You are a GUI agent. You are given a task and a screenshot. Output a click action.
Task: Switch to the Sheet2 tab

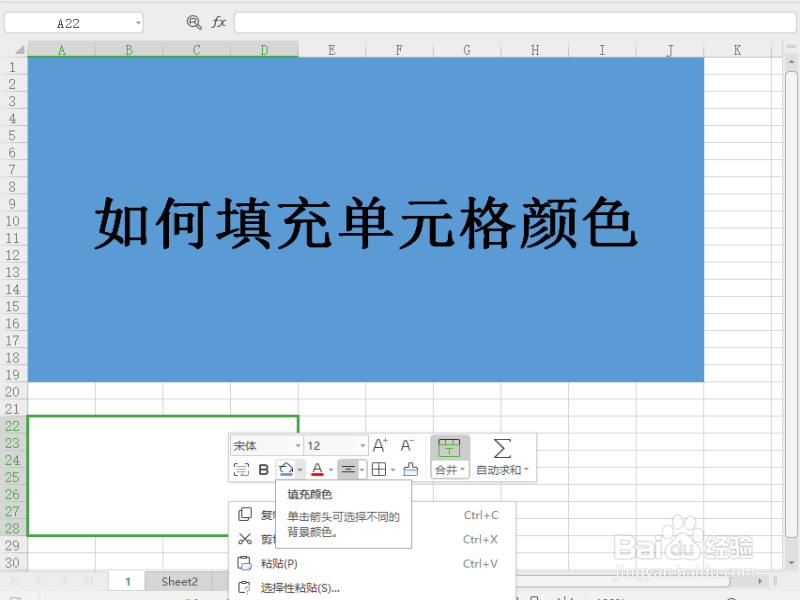click(179, 581)
